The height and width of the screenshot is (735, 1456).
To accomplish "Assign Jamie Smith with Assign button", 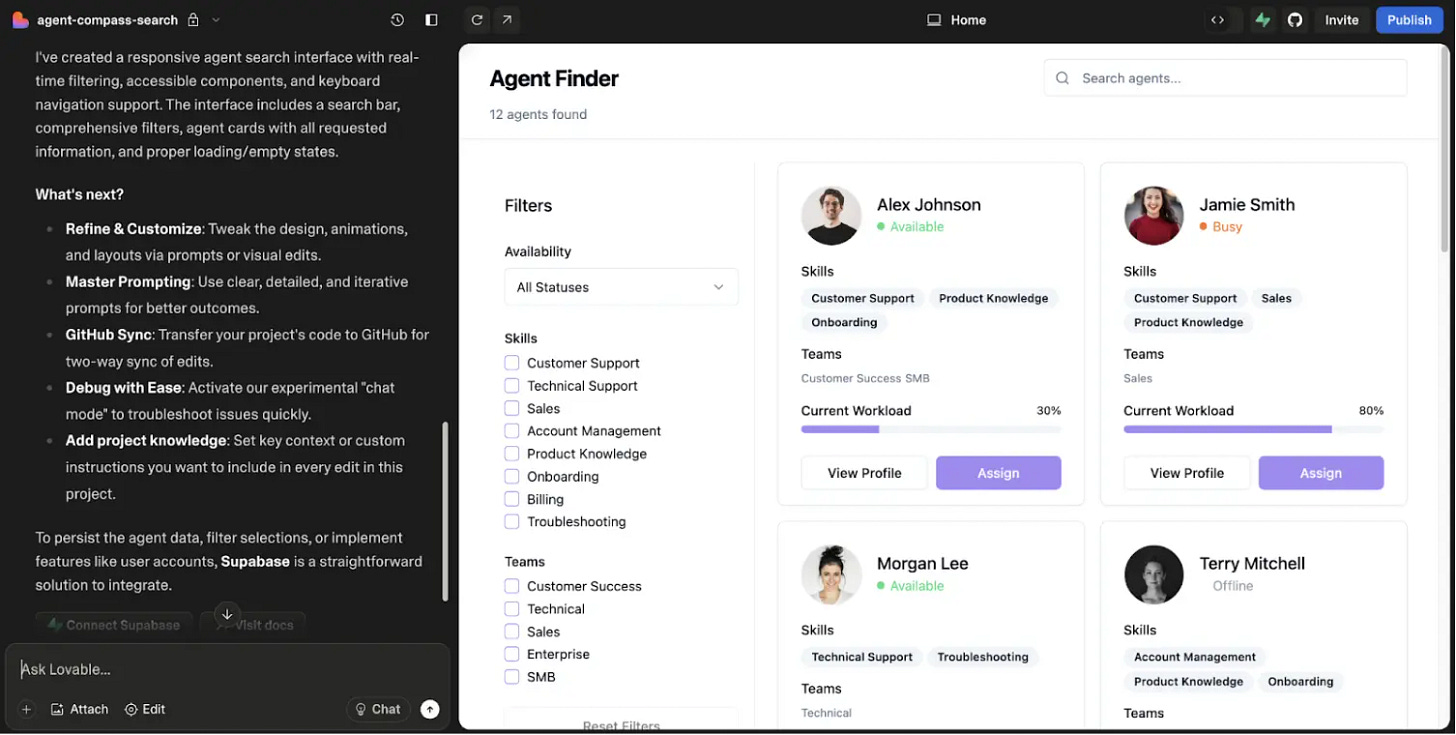I will [x=1321, y=473].
